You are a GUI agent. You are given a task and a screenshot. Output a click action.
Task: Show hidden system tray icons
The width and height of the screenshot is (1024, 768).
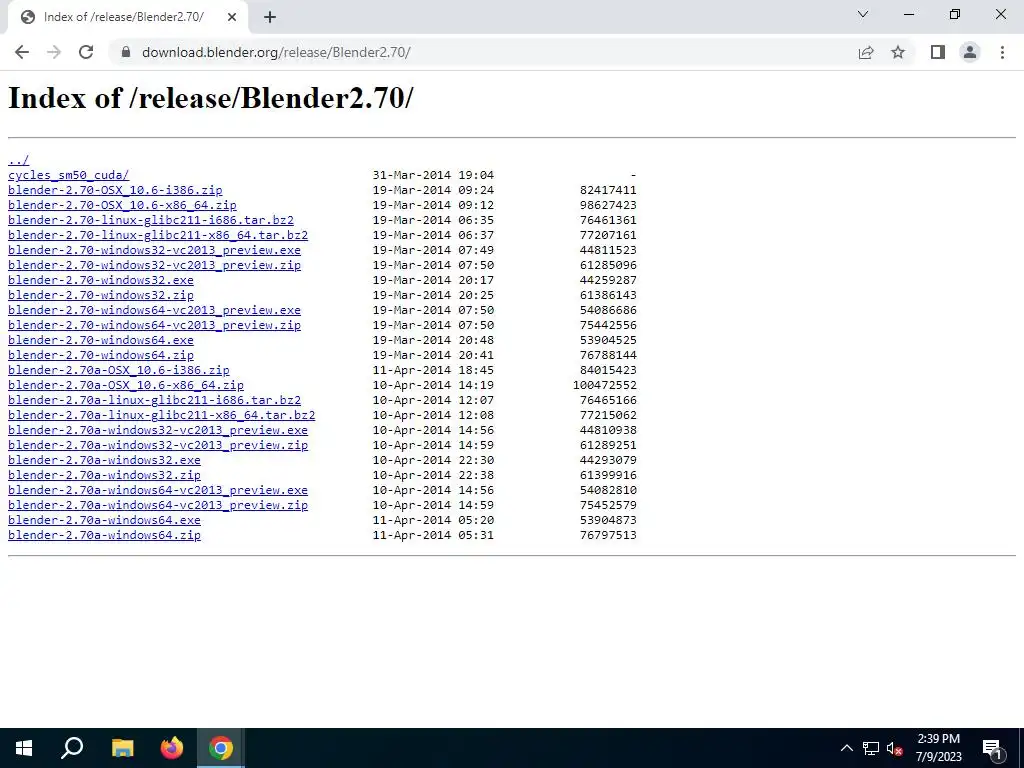tap(846, 748)
